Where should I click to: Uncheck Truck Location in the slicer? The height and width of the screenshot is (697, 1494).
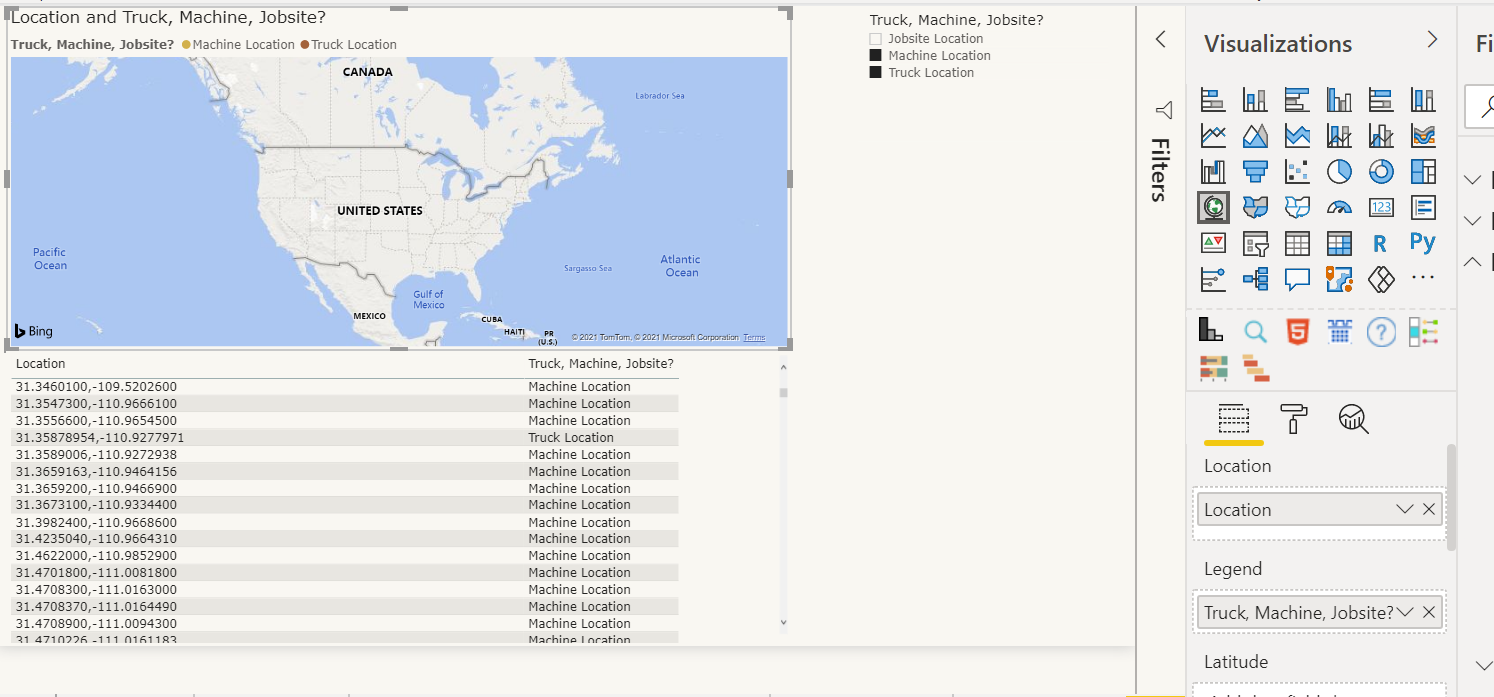pos(876,73)
